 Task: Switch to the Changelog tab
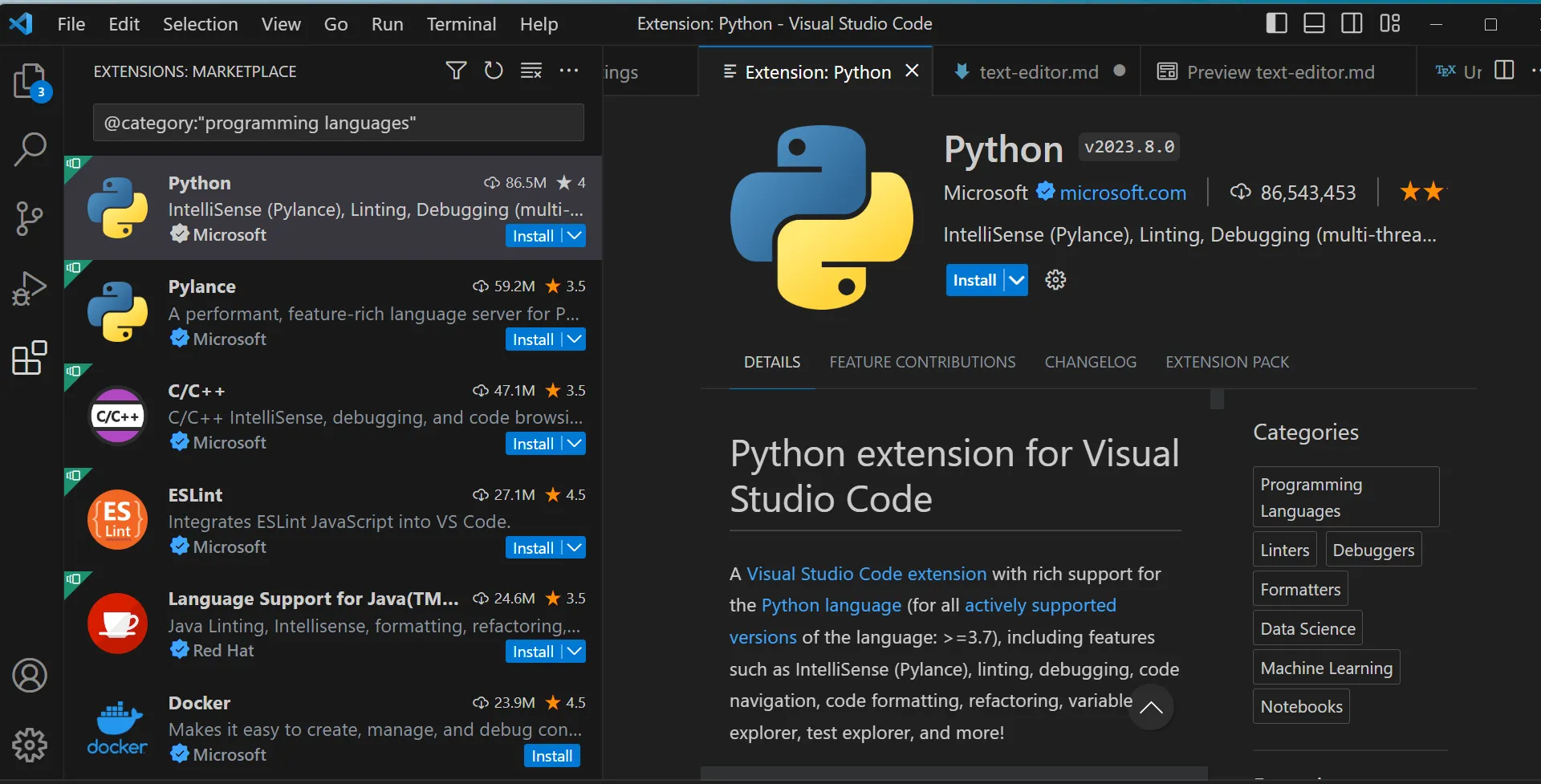coord(1090,362)
